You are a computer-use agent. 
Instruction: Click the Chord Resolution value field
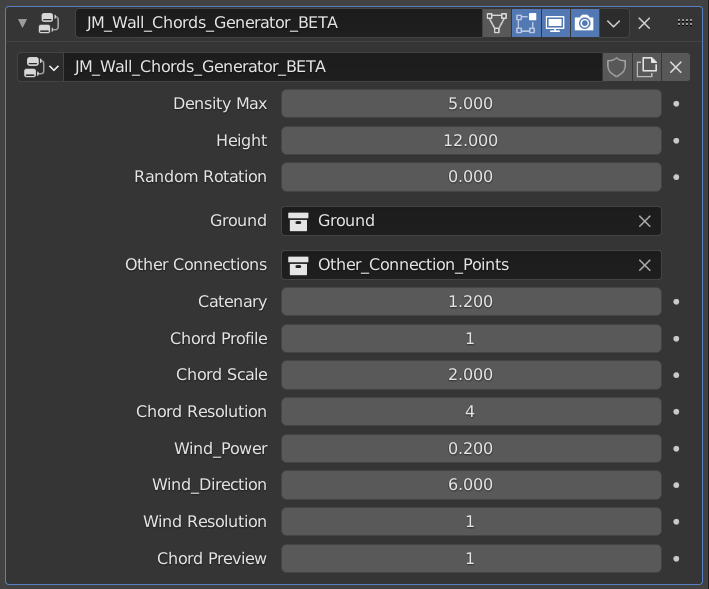pyautogui.click(x=471, y=412)
